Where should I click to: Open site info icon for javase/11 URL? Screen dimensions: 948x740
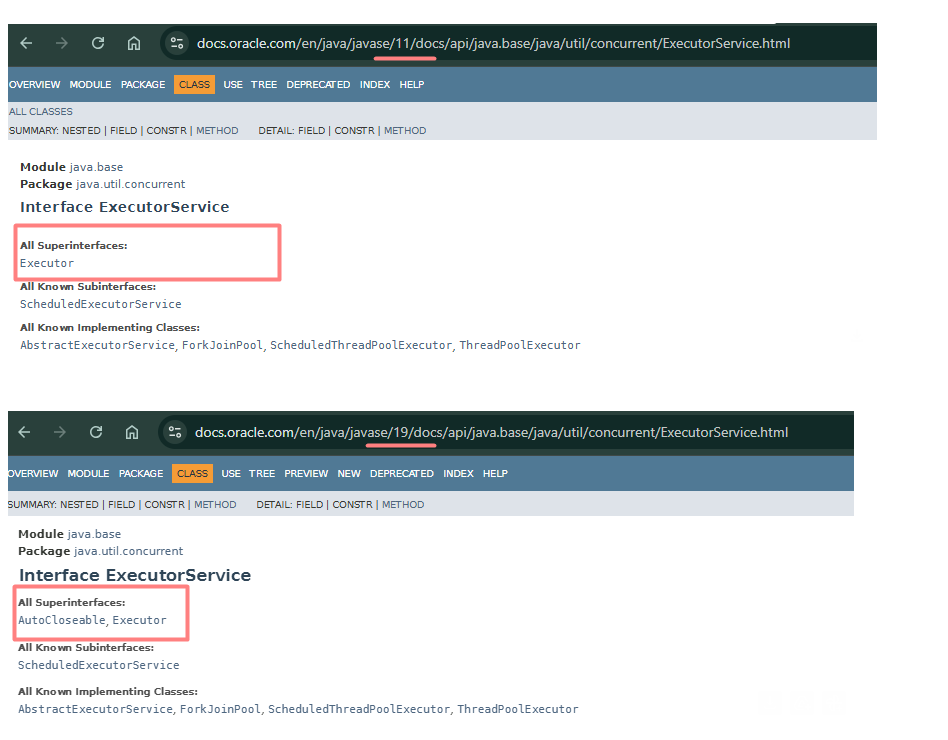(177, 44)
